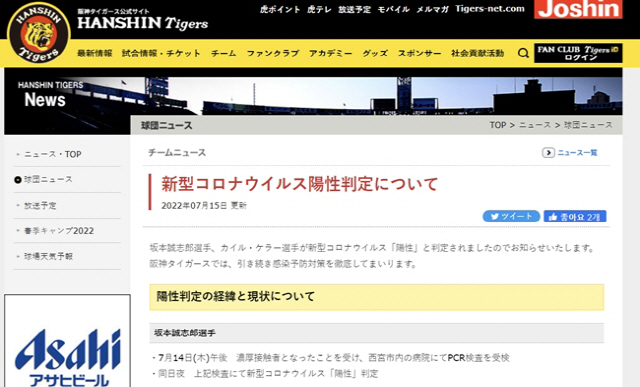Open the グッズ menu item
This screenshot has width=640, height=387.
(375, 53)
